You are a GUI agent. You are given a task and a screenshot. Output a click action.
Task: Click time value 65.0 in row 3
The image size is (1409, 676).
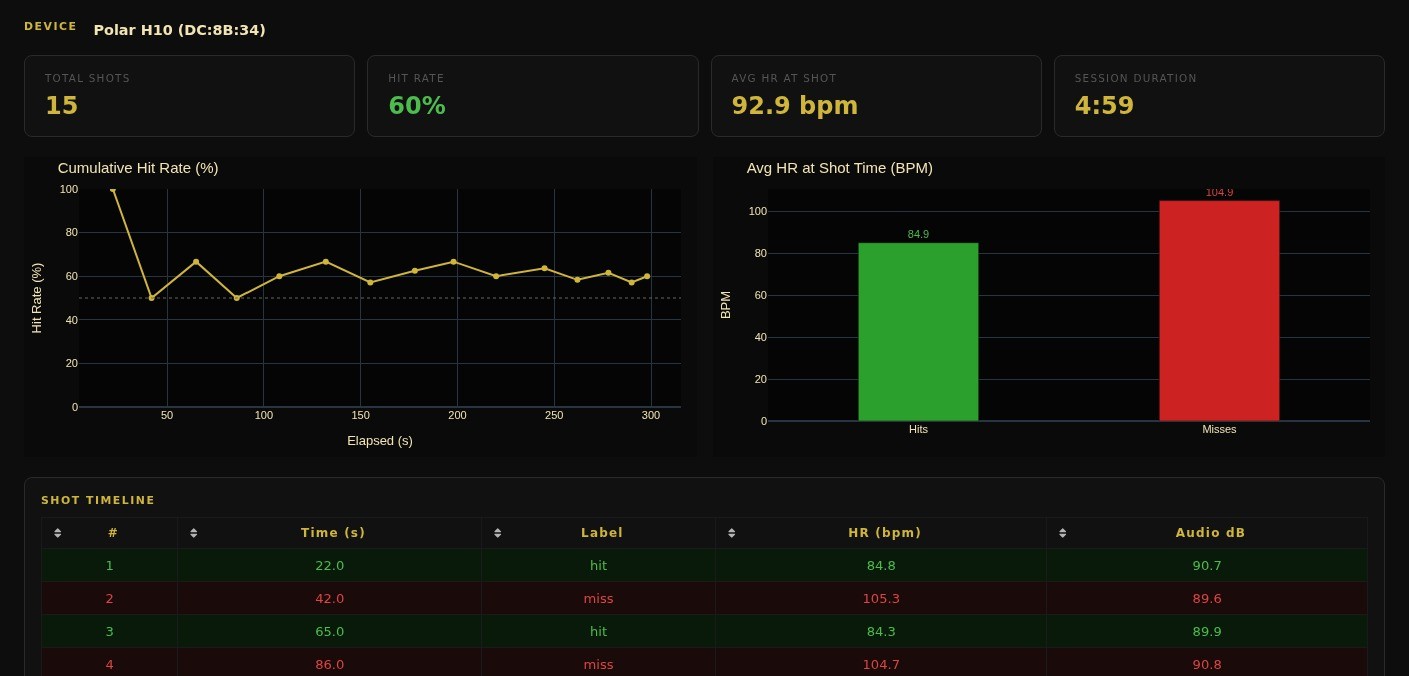330,631
